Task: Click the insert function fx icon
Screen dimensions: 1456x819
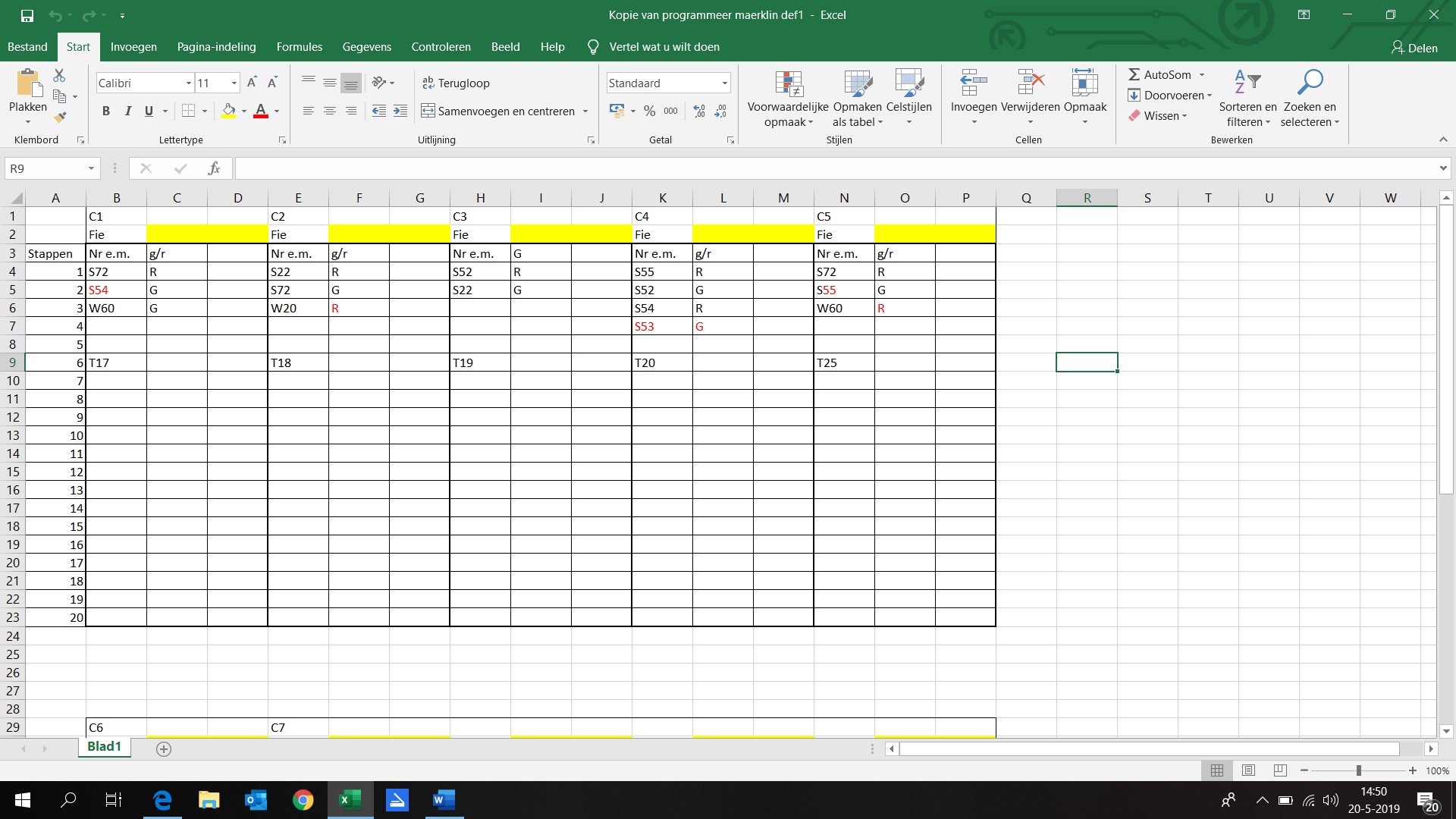Action: [x=214, y=168]
